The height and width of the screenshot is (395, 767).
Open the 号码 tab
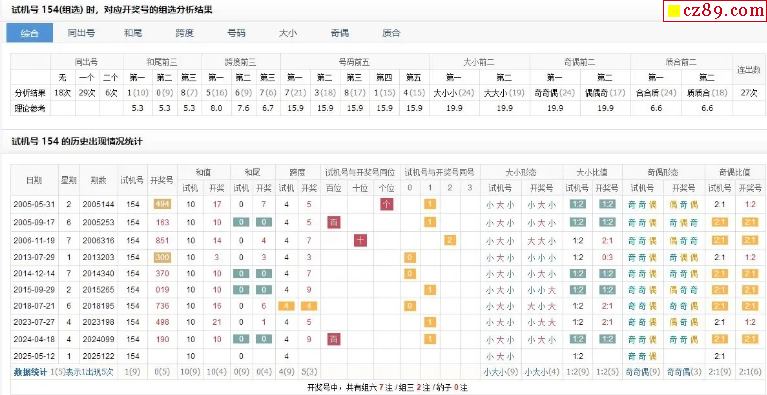pos(236,33)
